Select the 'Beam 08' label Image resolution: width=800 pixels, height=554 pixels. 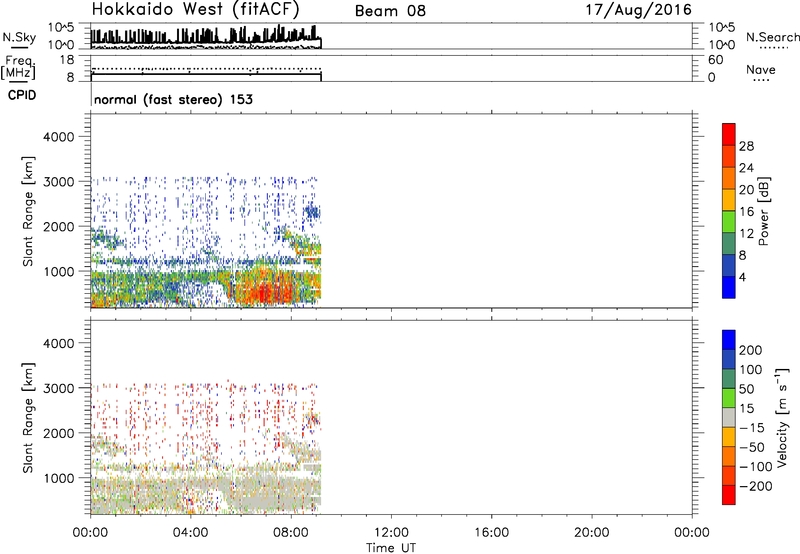[x=390, y=11]
